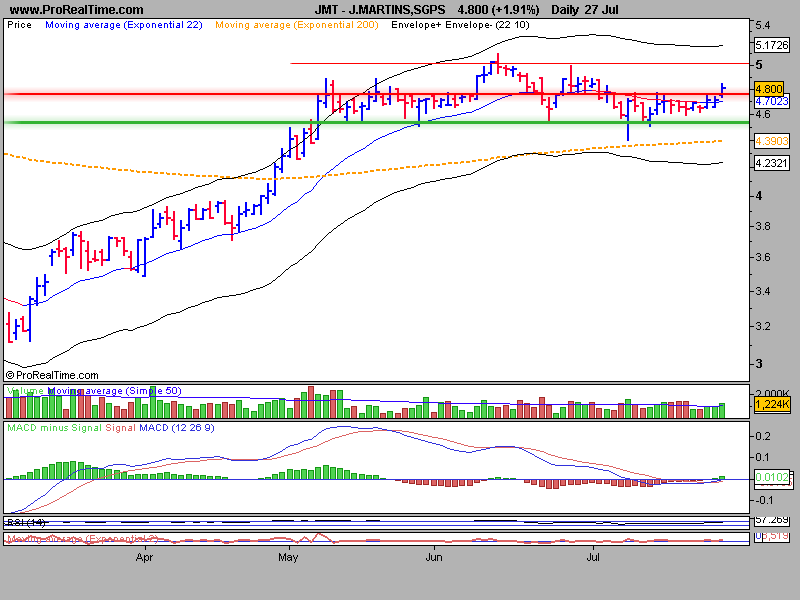Select Moving average (Simple 50) volume legend
This screenshot has width=800, height=600.
pos(114,391)
